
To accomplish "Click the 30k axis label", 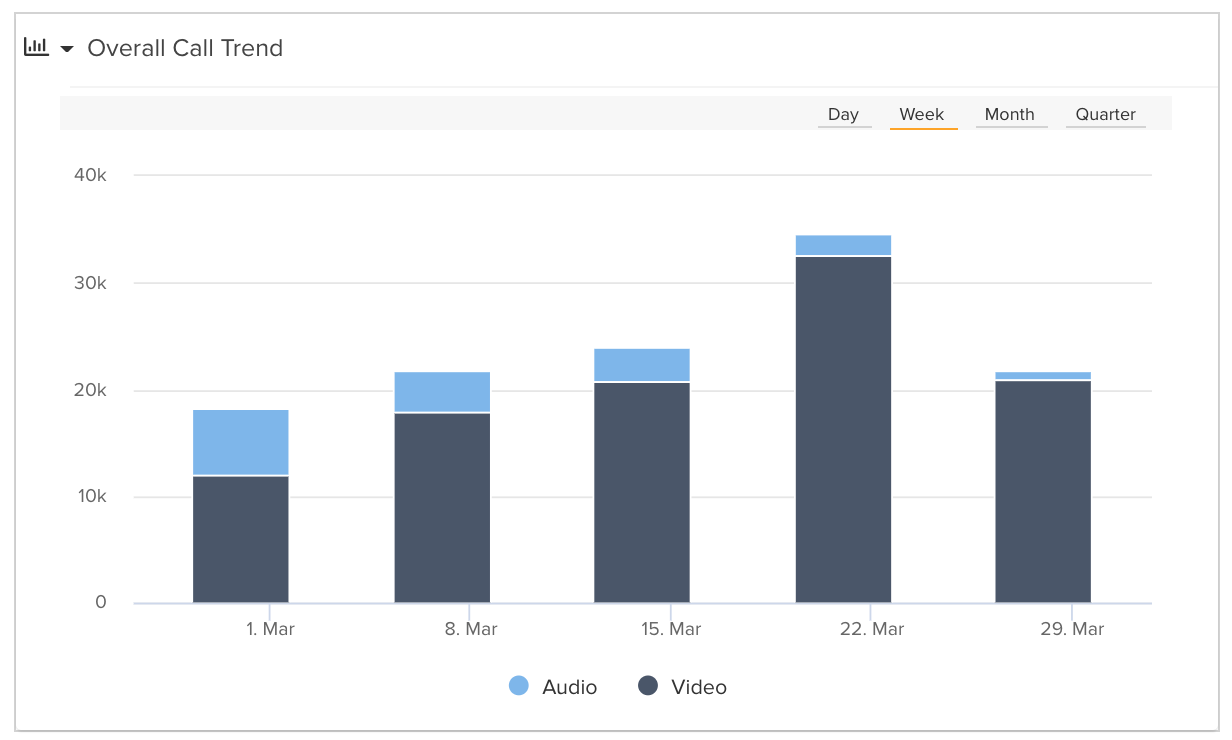I will click(90, 283).
